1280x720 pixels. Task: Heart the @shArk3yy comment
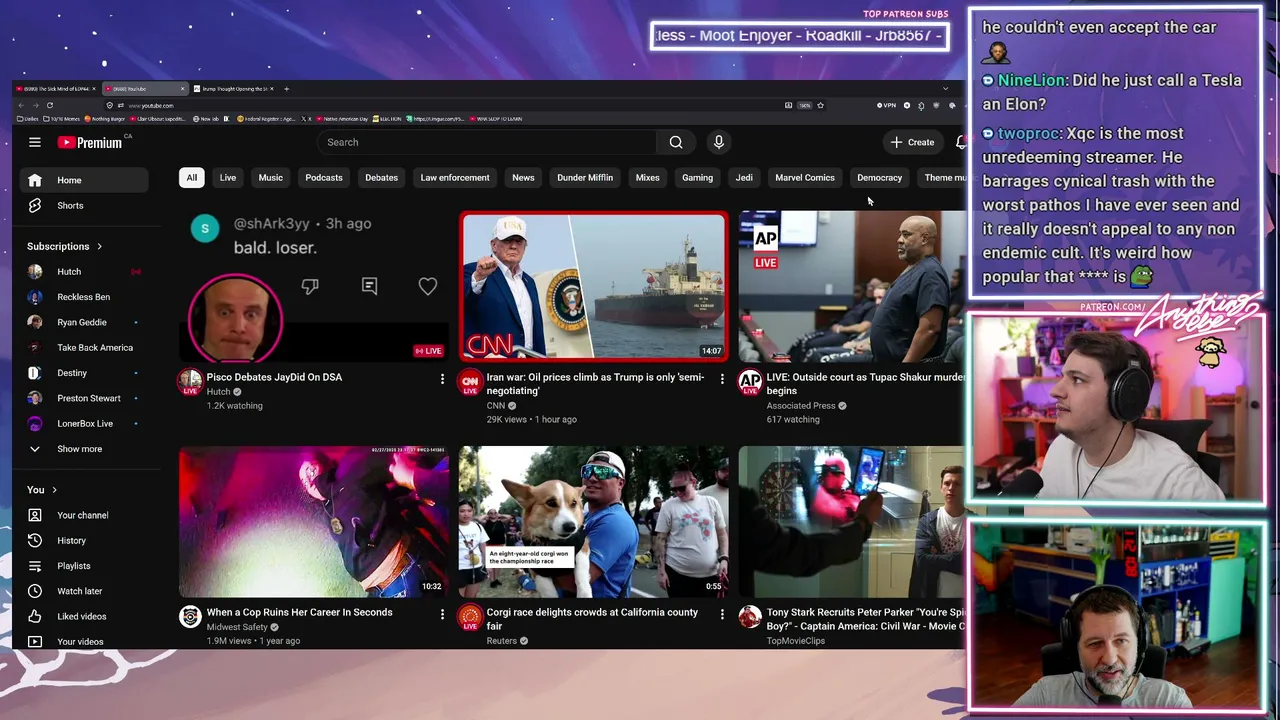(x=428, y=287)
